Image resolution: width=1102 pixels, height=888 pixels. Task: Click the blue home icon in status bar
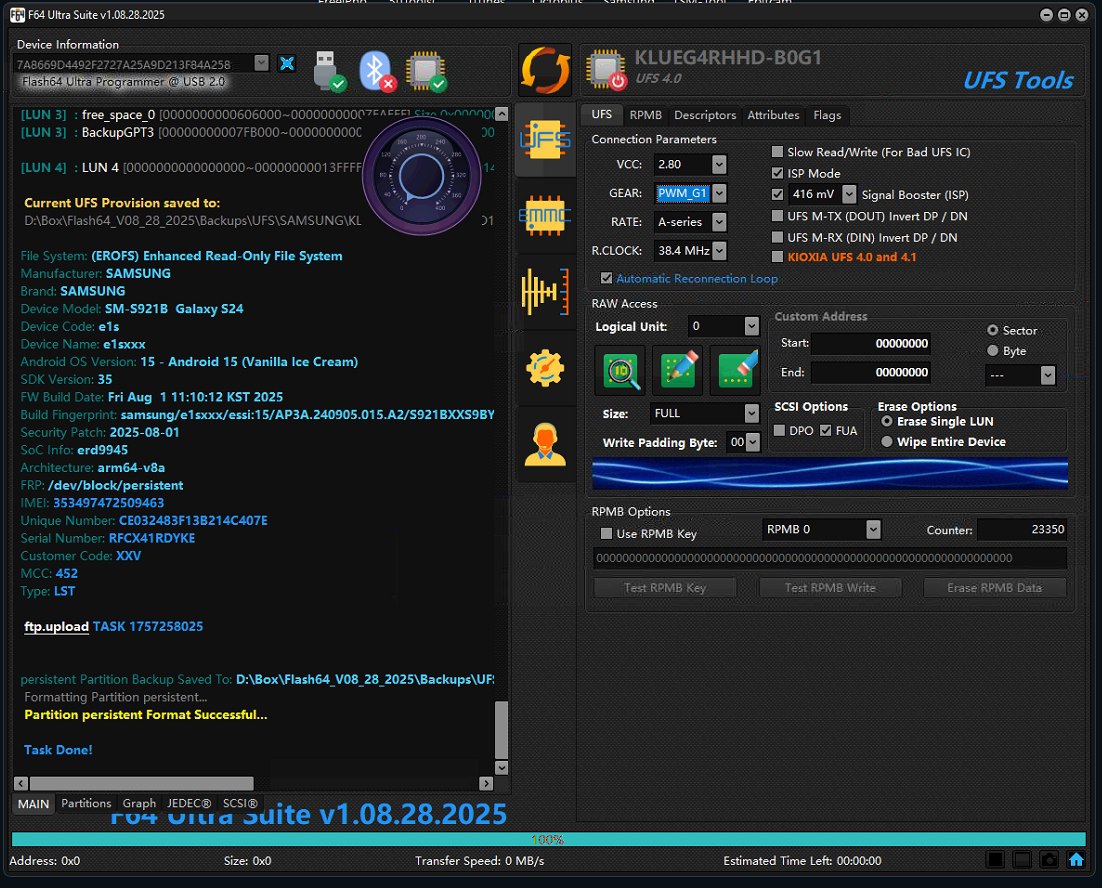1075,859
